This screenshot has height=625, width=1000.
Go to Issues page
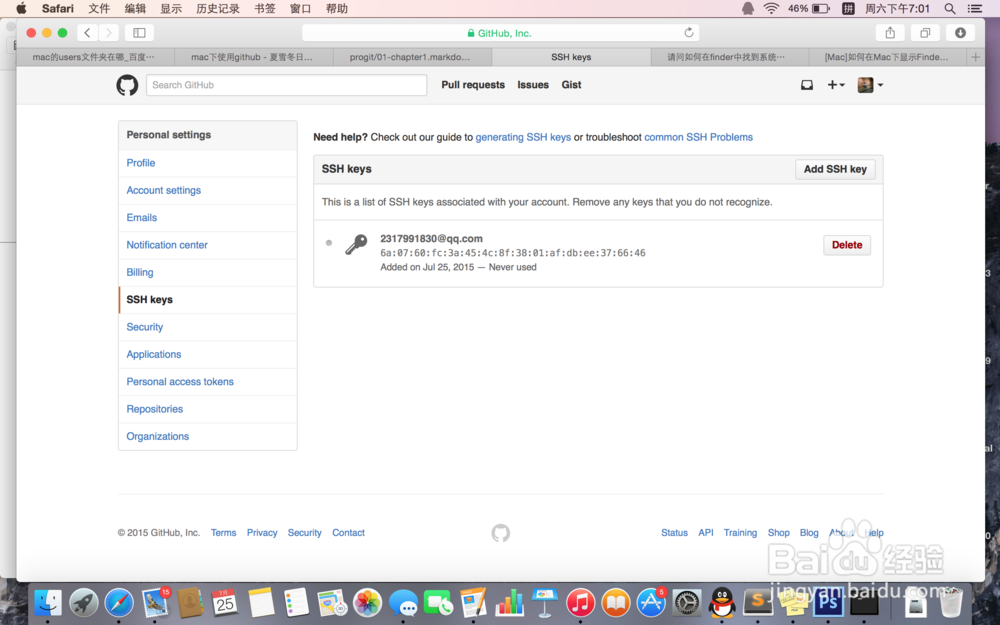click(x=533, y=85)
